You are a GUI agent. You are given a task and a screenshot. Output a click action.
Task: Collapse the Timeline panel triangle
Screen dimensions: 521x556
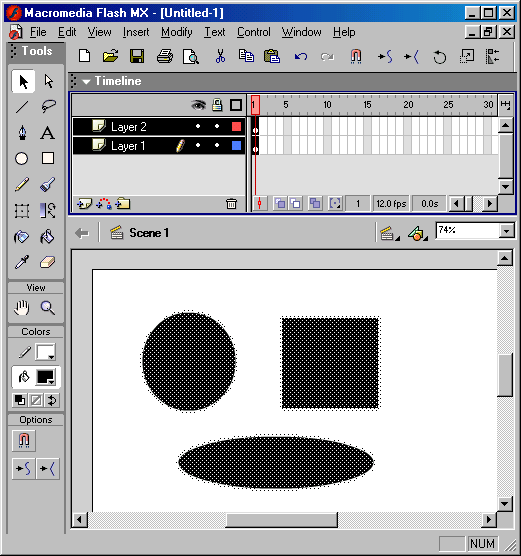[86, 82]
